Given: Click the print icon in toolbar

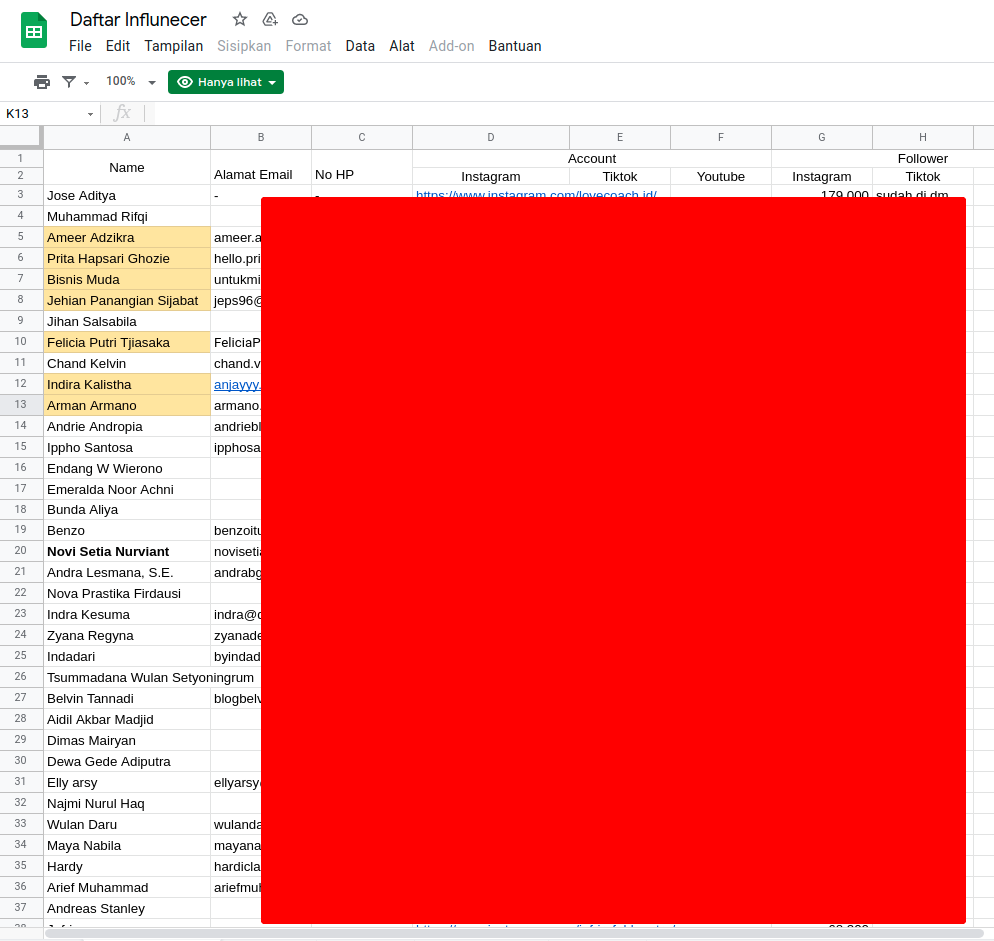Looking at the screenshot, I should coord(42,82).
